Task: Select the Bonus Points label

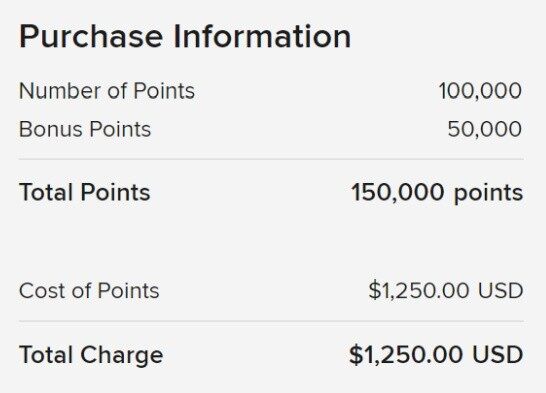Action: (85, 129)
